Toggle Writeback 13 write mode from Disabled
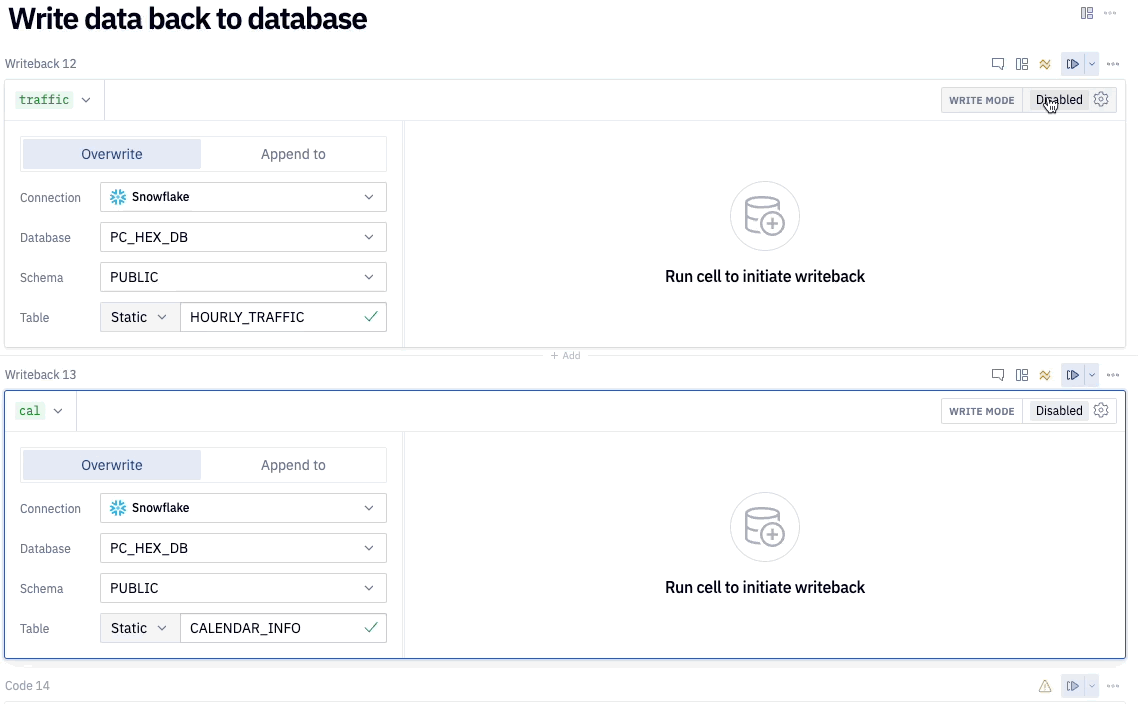Viewport: 1138px width, 704px height. (1058, 411)
